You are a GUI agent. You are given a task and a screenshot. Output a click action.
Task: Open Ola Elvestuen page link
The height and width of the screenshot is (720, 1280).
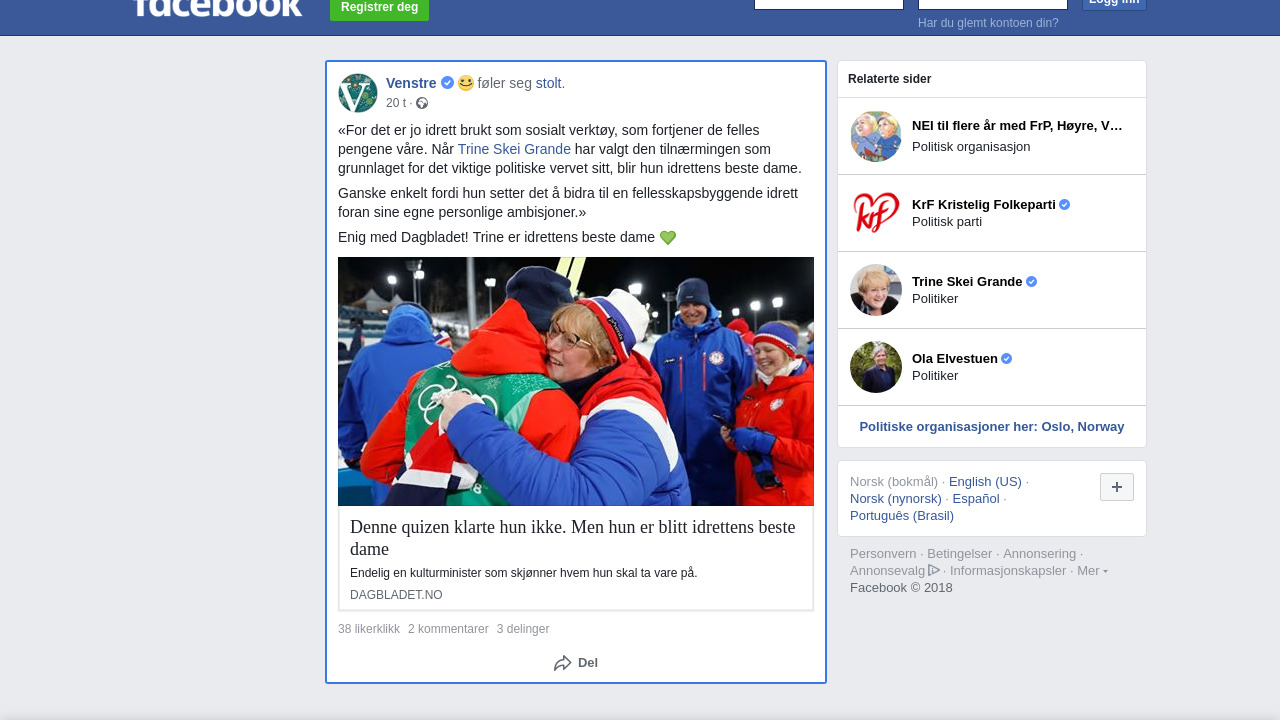[x=955, y=358]
